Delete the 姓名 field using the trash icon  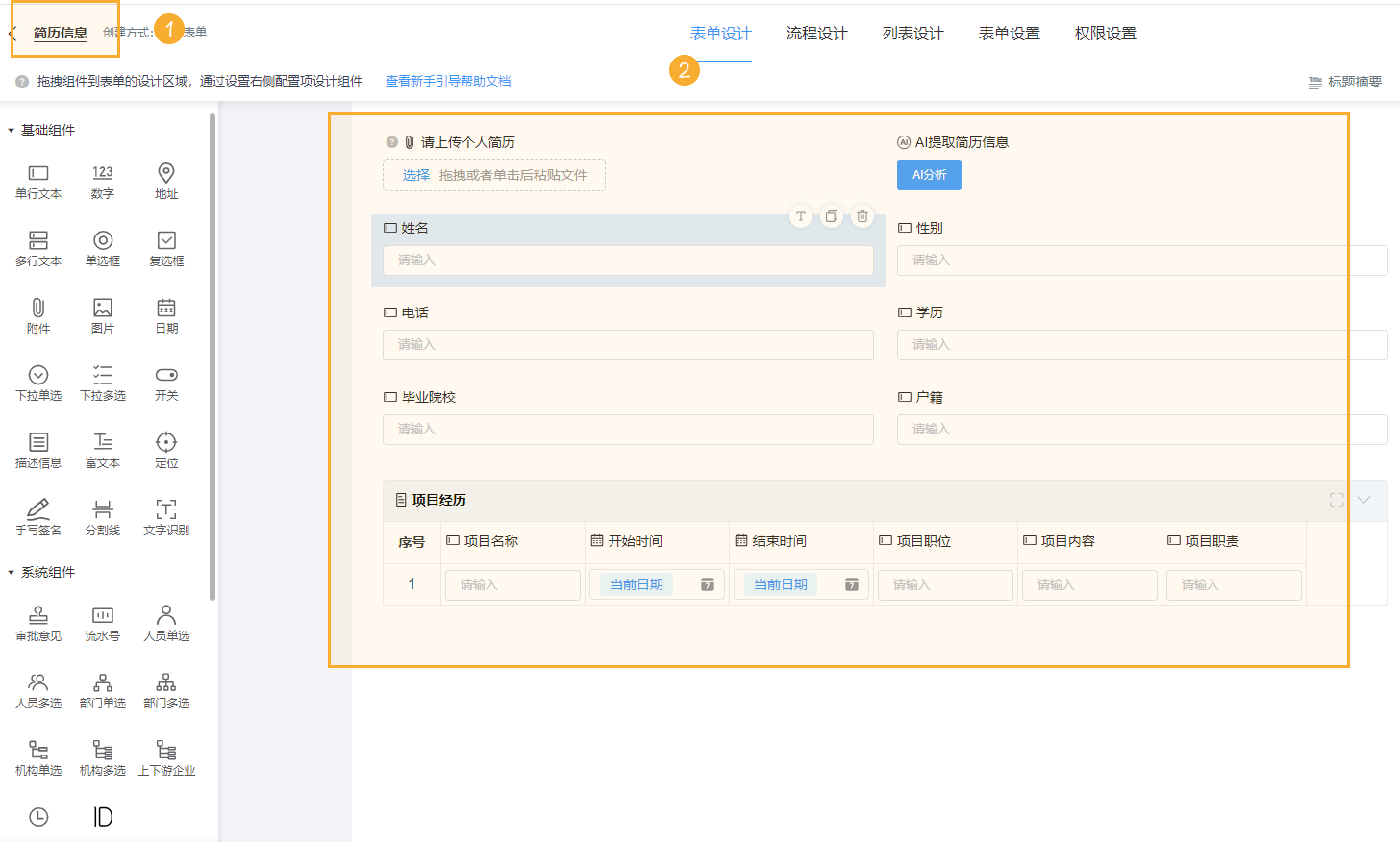coord(862,216)
